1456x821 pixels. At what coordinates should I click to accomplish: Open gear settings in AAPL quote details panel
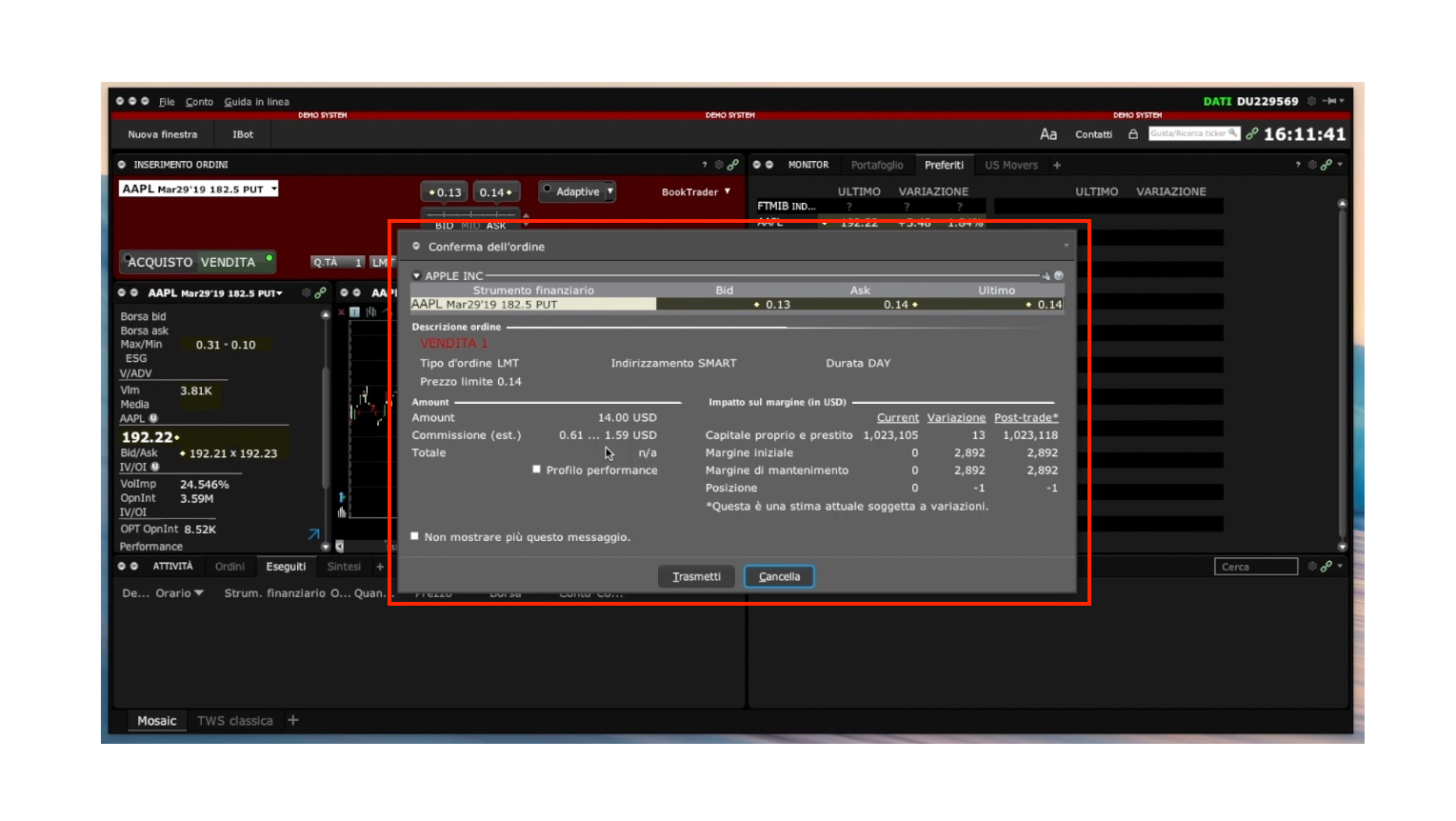click(307, 292)
